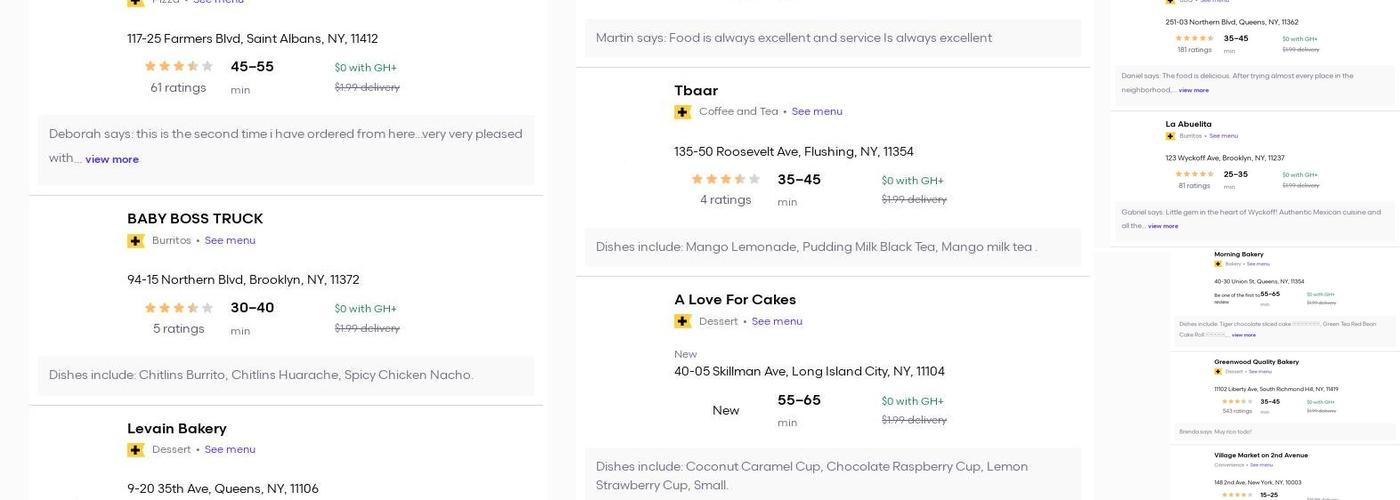Click the star rating for Tbaar
Screen dimensions: 1400x500
pos(725,180)
